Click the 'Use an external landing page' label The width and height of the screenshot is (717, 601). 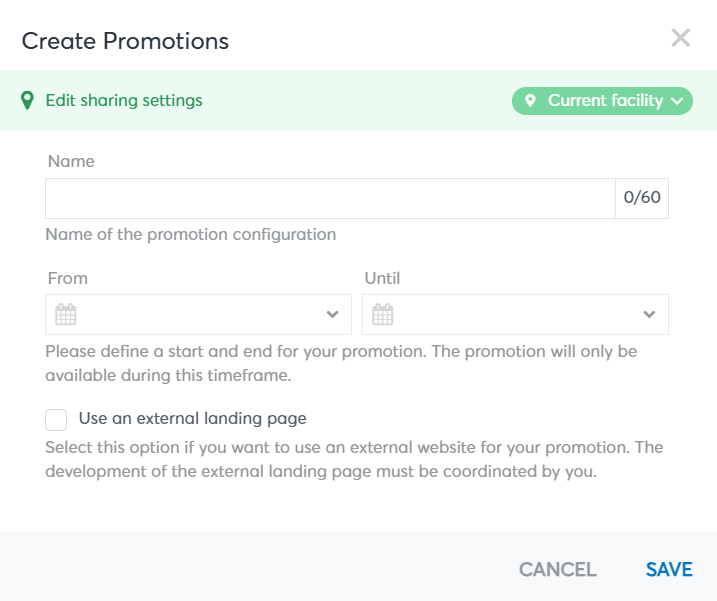(x=193, y=419)
